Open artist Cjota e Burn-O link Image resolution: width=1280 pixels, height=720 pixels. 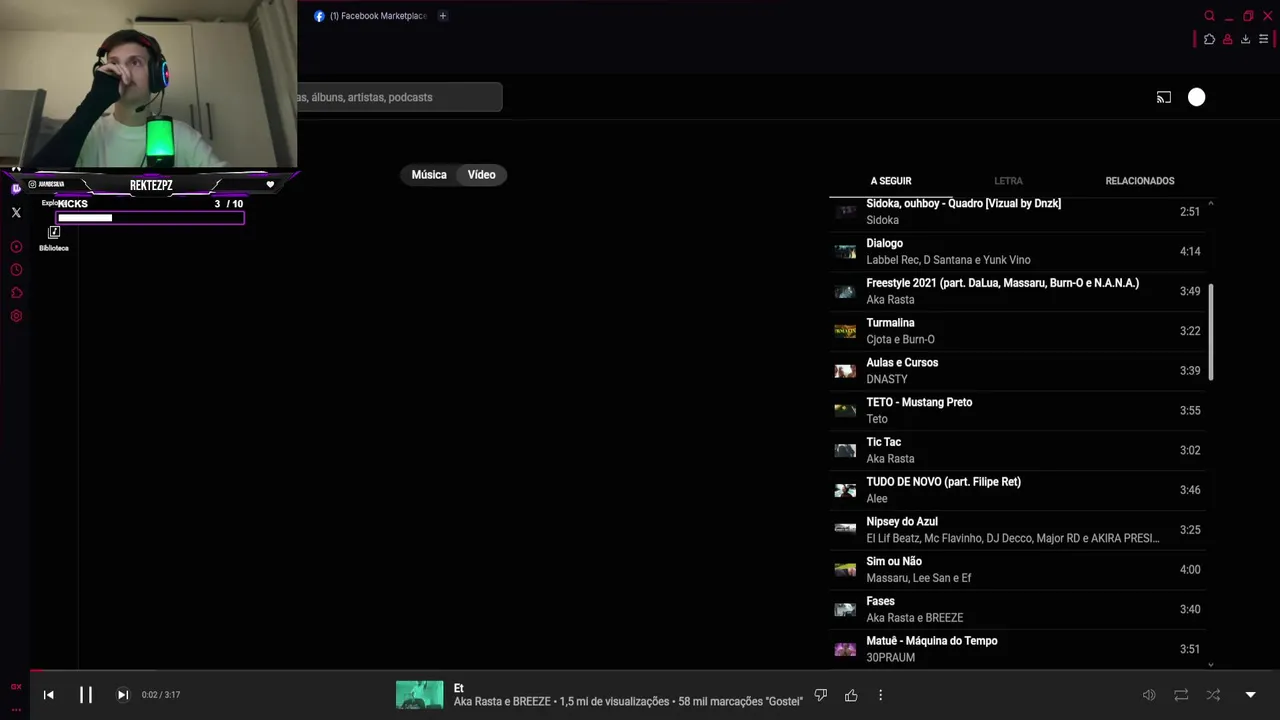900,340
